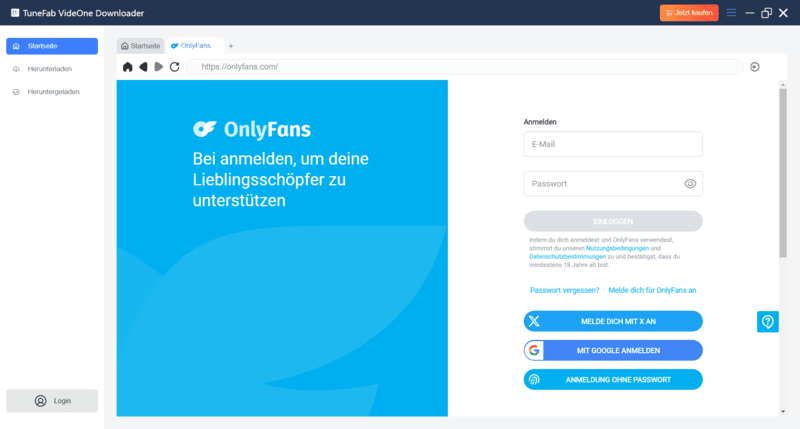Reload the page with the refresh icon
The height and width of the screenshot is (429, 800).
174,67
